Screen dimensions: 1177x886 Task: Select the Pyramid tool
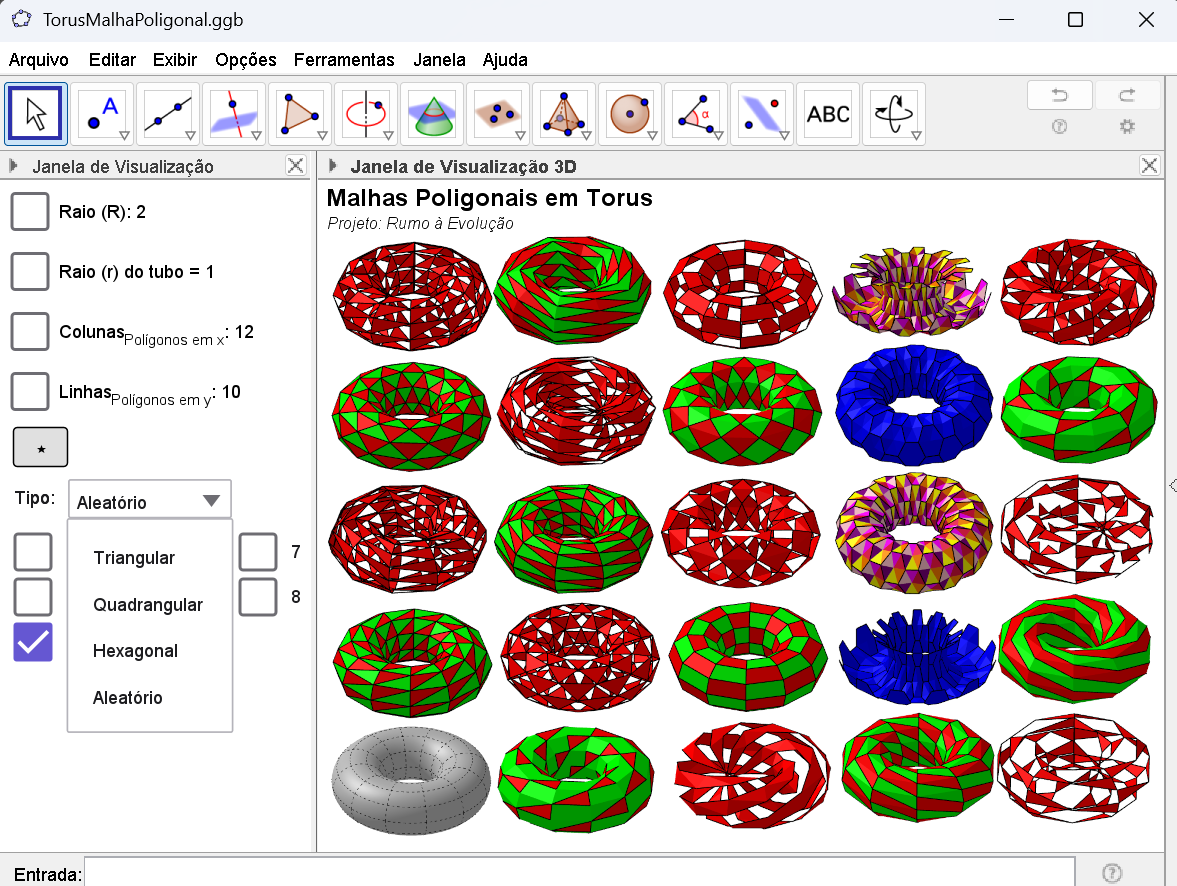(x=564, y=114)
